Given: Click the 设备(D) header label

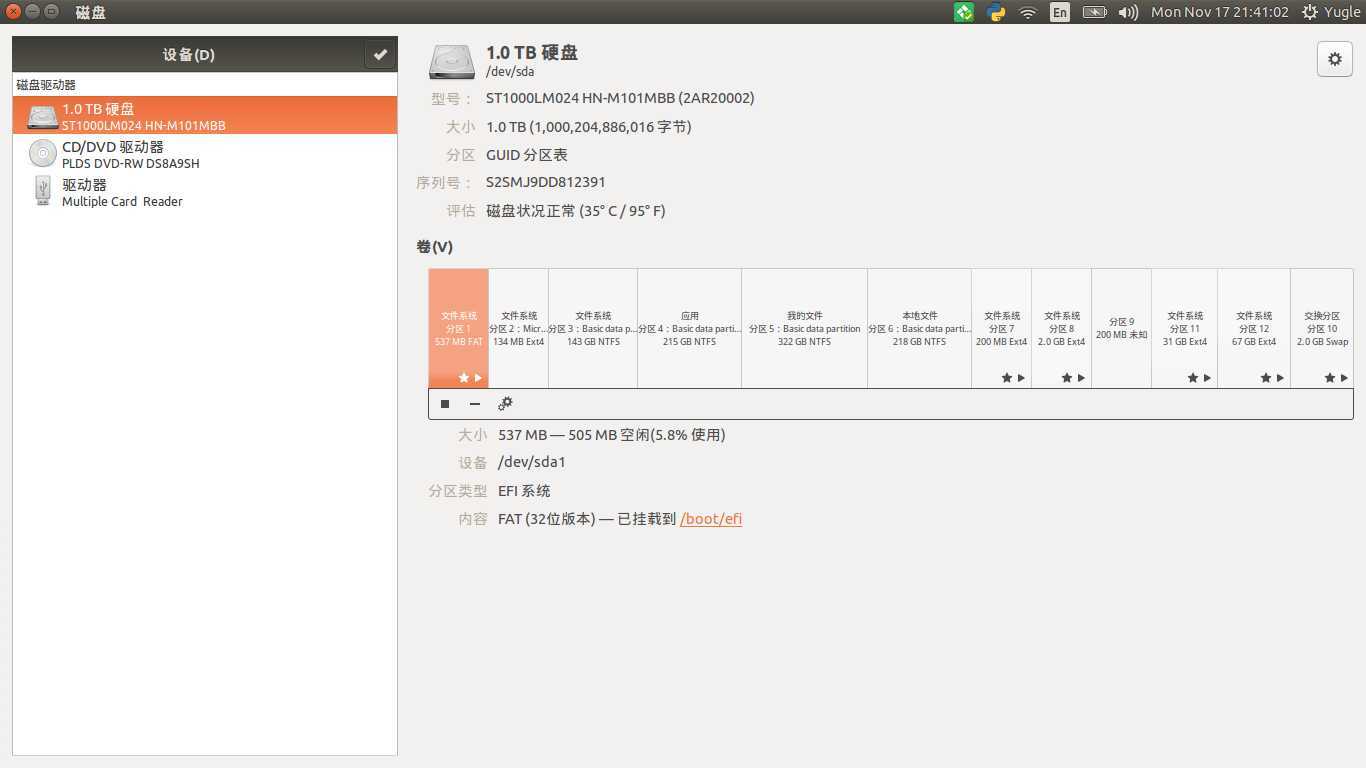Looking at the screenshot, I should click(x=189, y=55).
